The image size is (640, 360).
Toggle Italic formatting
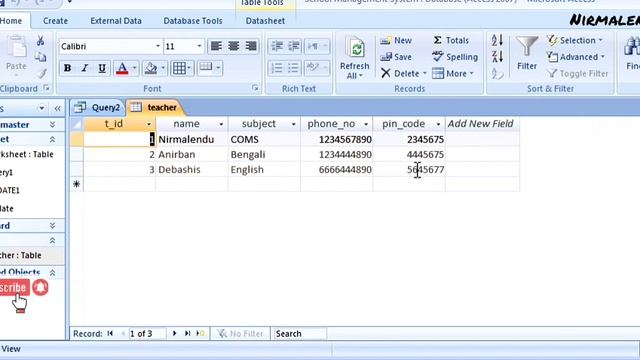pyautogui.click(x=84, y=68)
